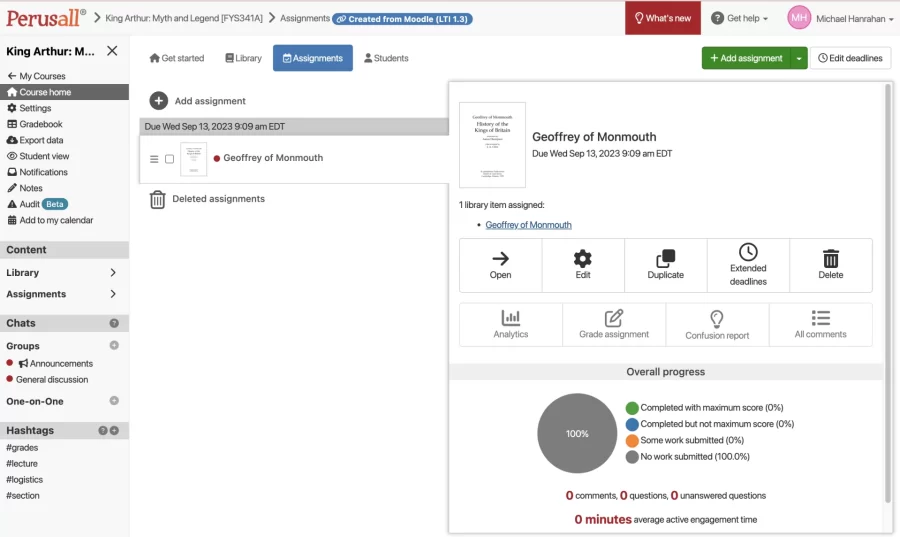The width and height of the screenshot is (900, 537).
Task: Open Grade assignment
Action: tap(614, 325)
